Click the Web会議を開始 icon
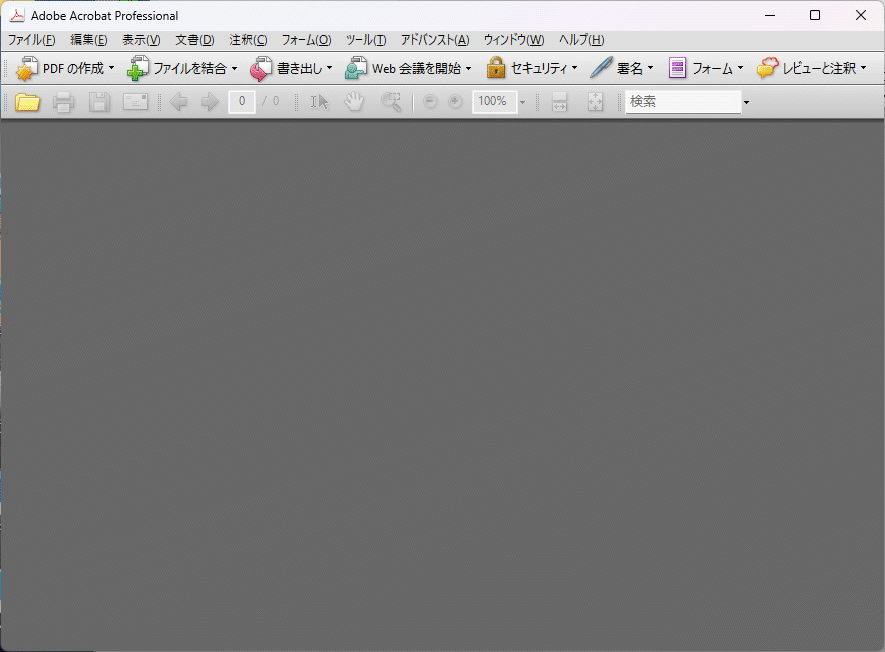The height and width of the screenshot is (652, 885). pos(356,68)
